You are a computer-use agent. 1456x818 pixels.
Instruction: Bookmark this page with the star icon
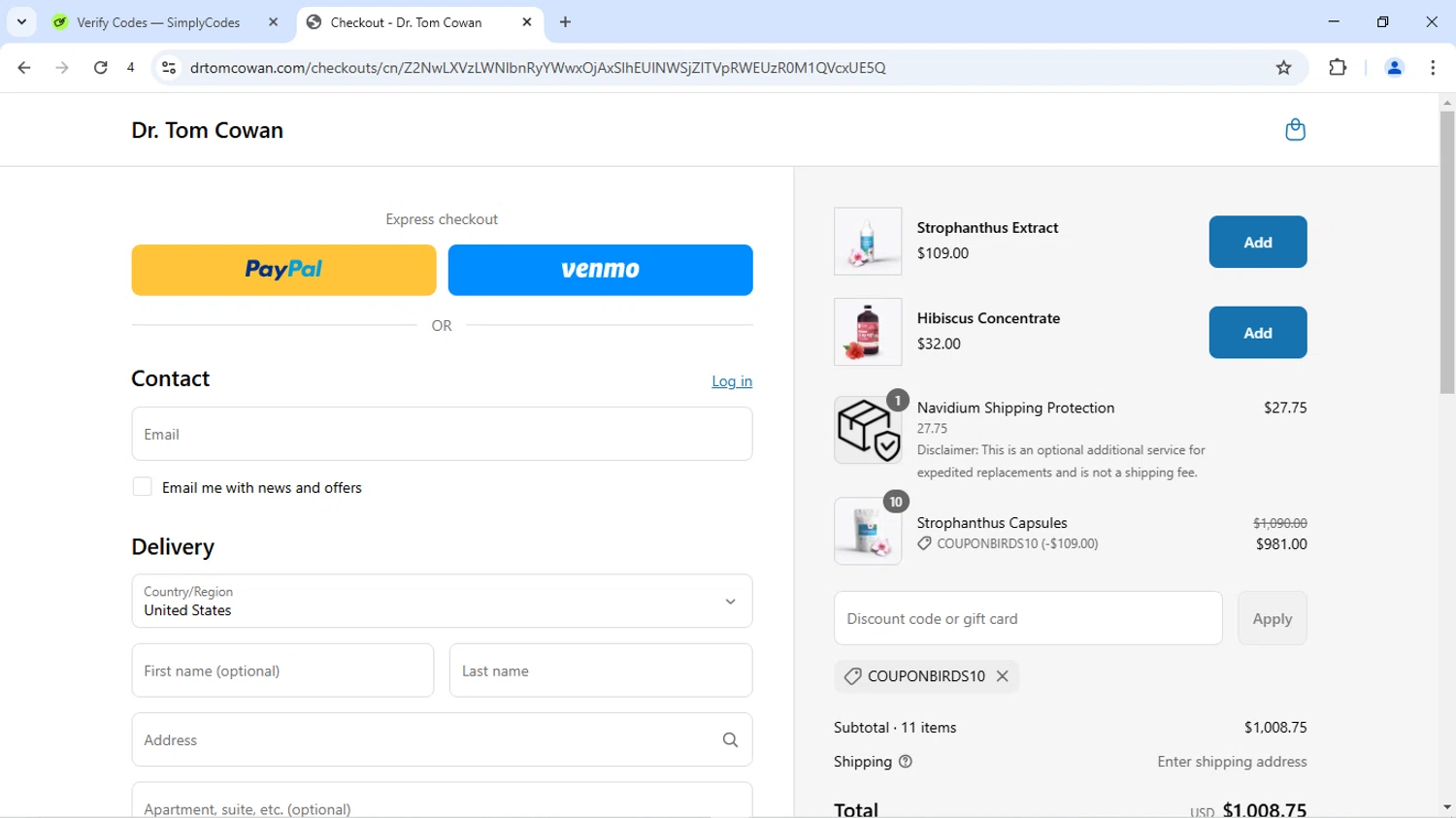click(1284, 68)
